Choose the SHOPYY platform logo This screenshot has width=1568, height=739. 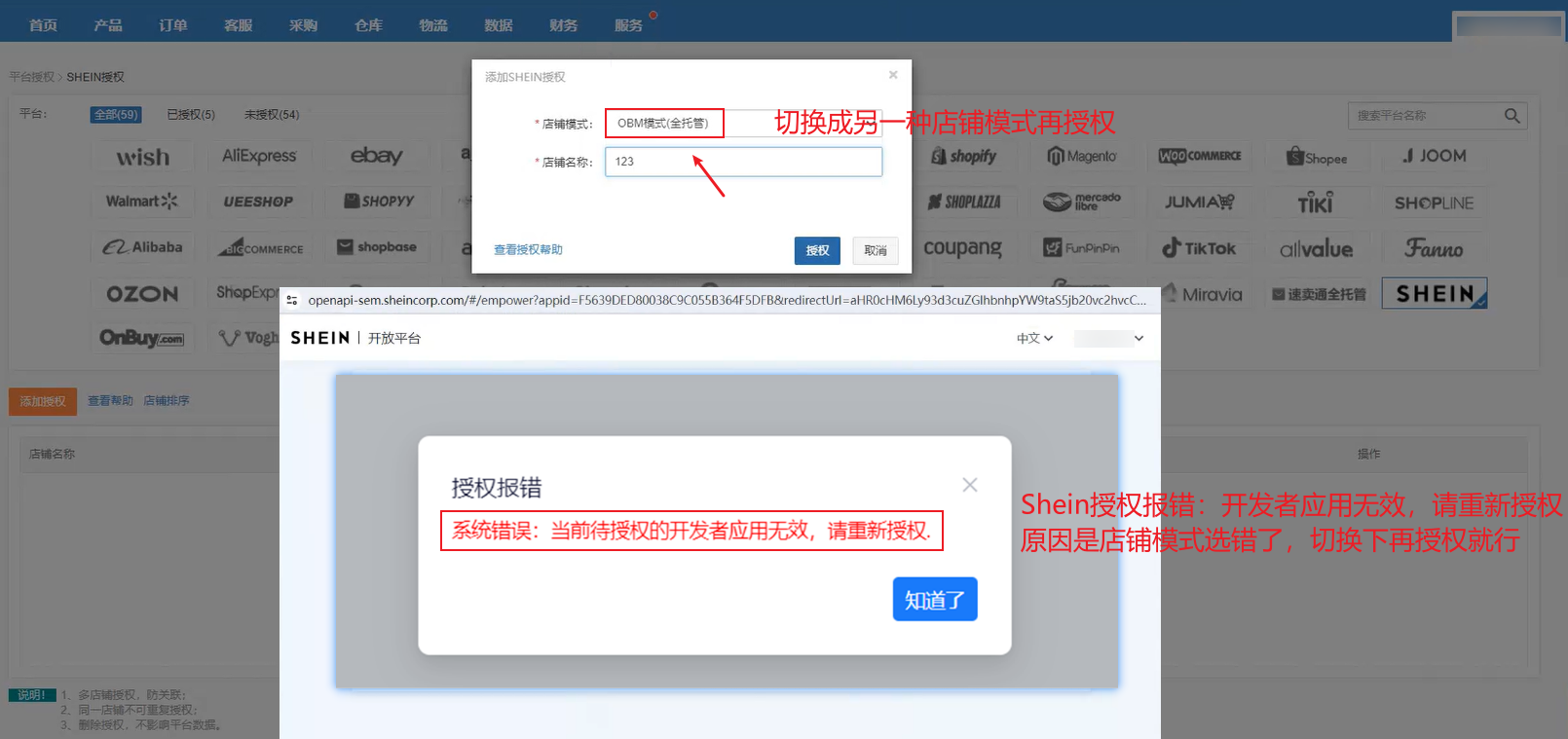[378, 202]
